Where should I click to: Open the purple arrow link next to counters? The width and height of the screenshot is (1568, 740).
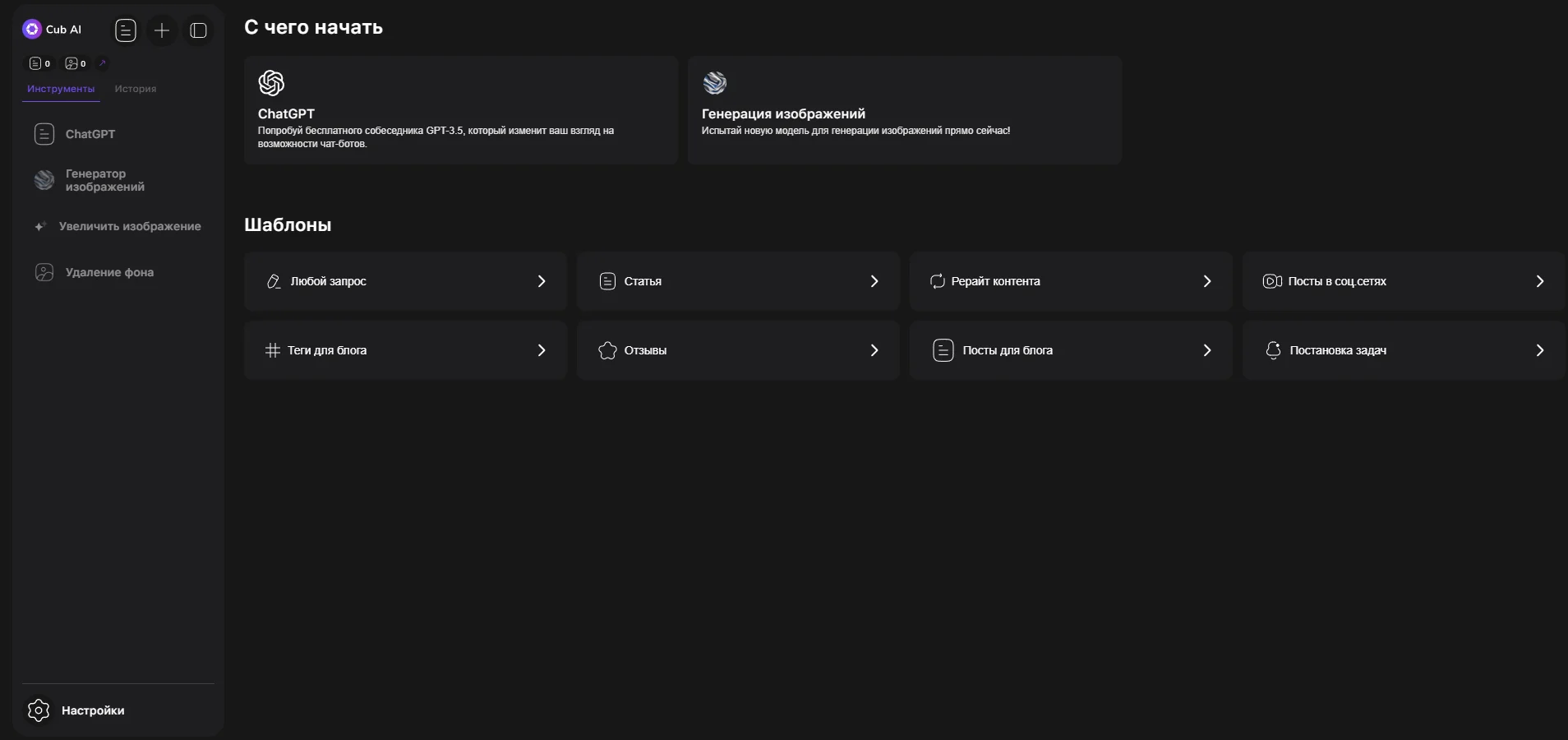(102, 62)
